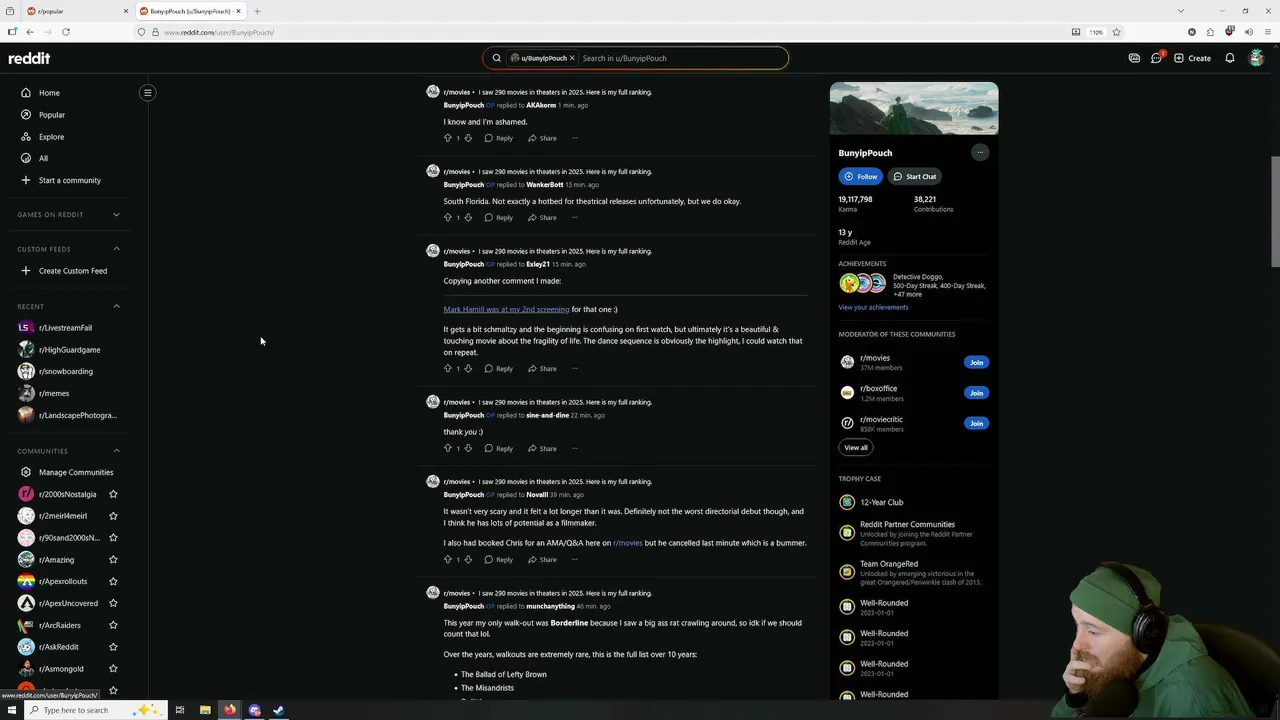Open r/snowboarding from Recent
Screen dimensions: 1280x720
68,372
